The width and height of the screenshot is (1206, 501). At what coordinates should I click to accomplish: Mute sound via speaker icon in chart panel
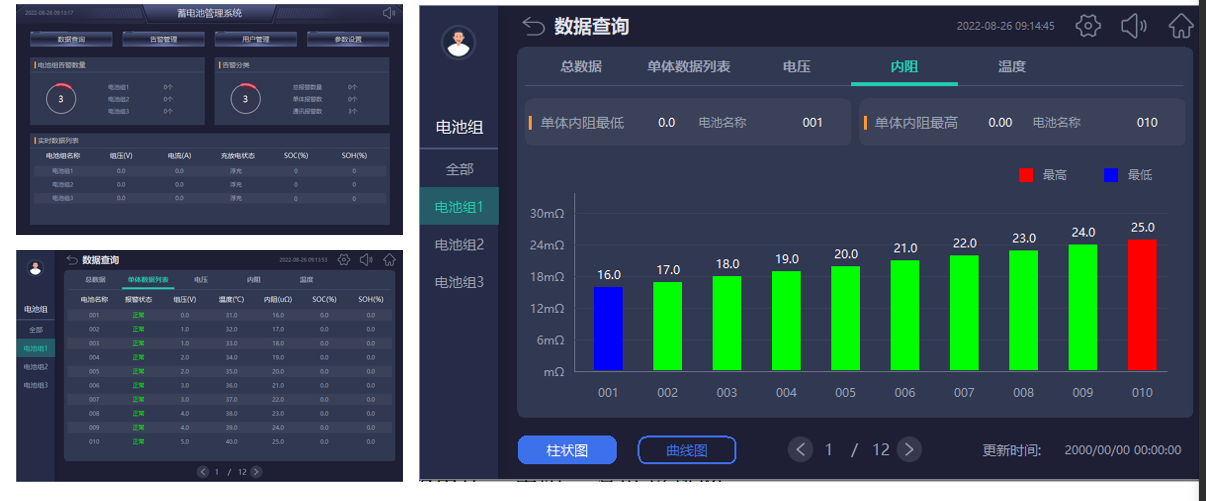click(1133, 26)
